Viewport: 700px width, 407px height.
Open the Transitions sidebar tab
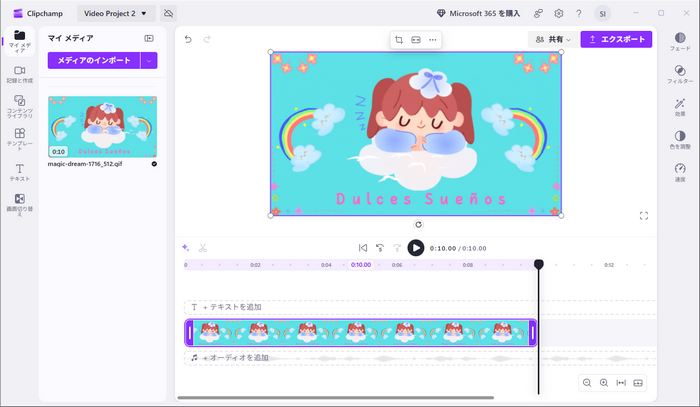coord(19,205)
